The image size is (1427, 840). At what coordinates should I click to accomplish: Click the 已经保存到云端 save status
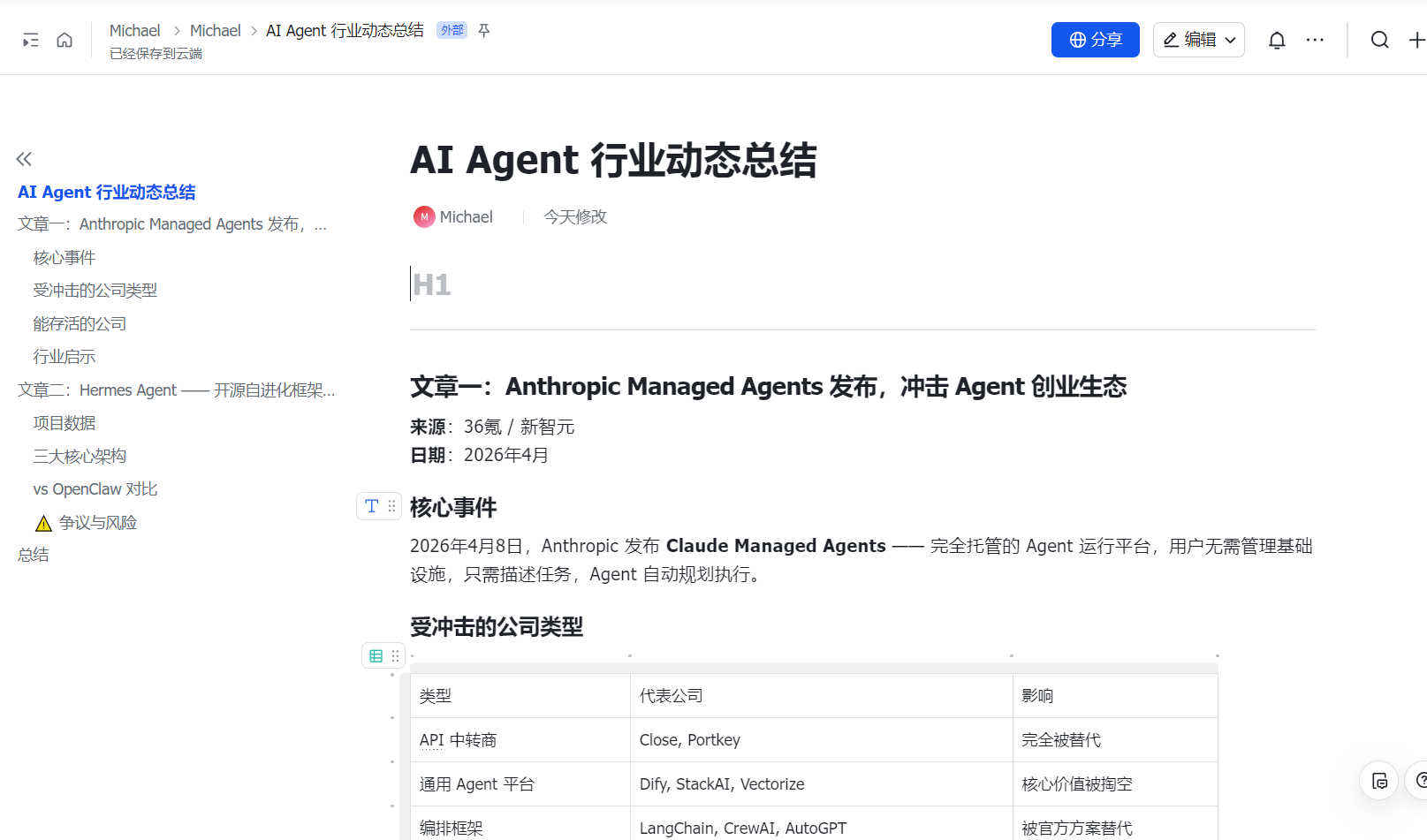[156, 54]
